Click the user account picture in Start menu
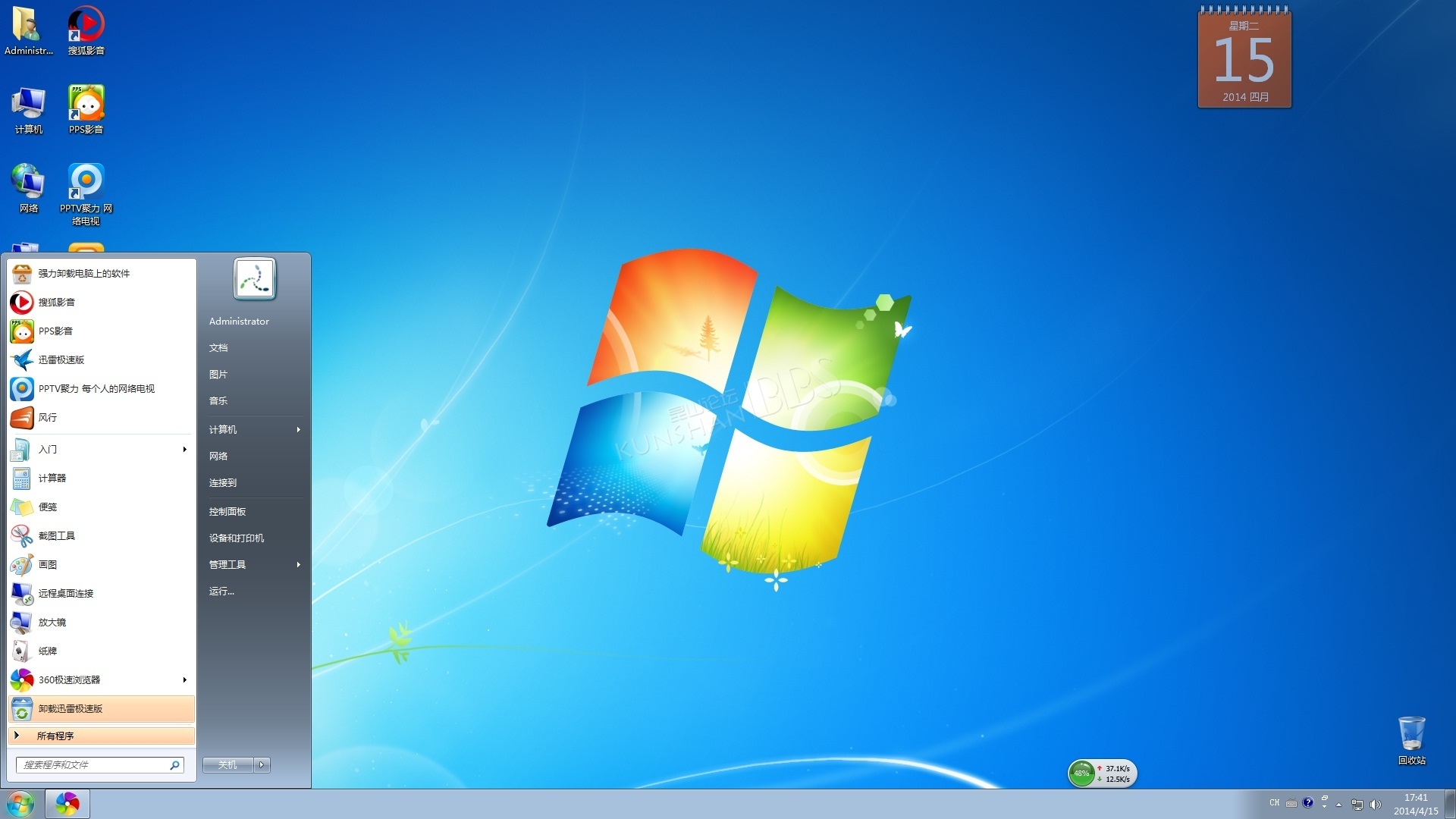The image size is (1456, 819). 255,279
